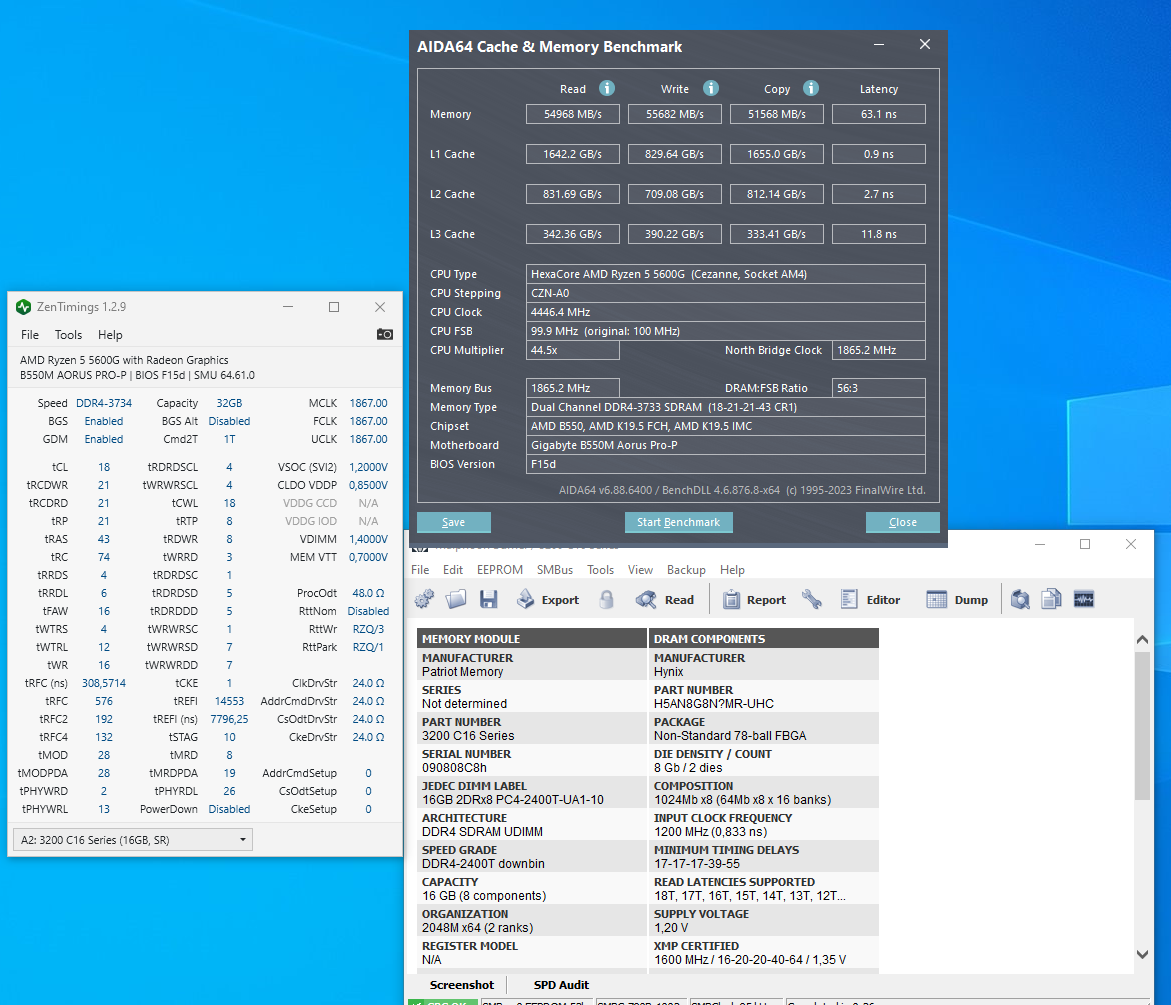The image size is (1171, 1005).
Task: Click the Thaiphoon vertical scrollbar thumb
Action: point(1142,726)
